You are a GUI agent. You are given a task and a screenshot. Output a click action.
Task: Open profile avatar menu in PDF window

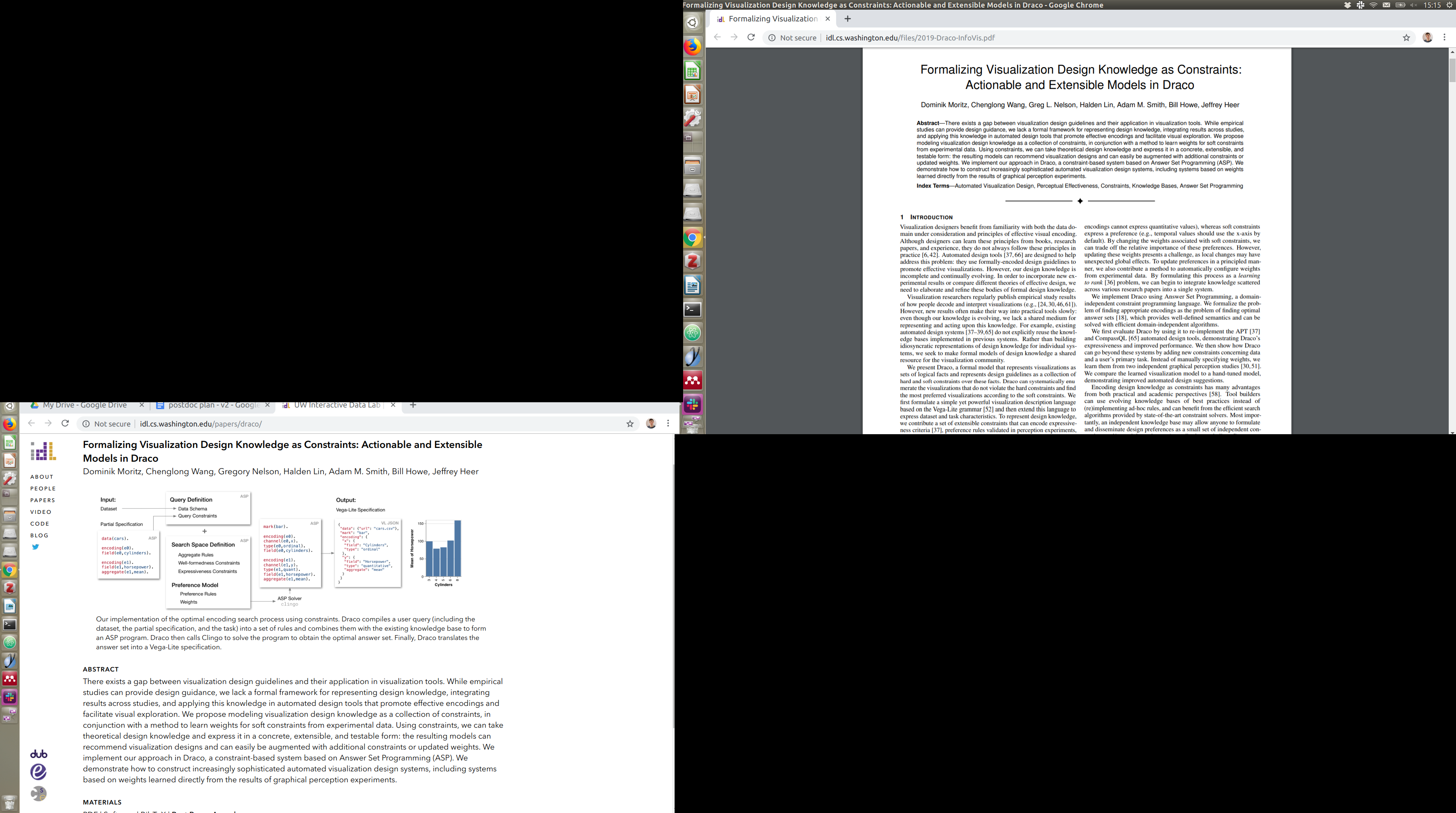point(1427,37)
